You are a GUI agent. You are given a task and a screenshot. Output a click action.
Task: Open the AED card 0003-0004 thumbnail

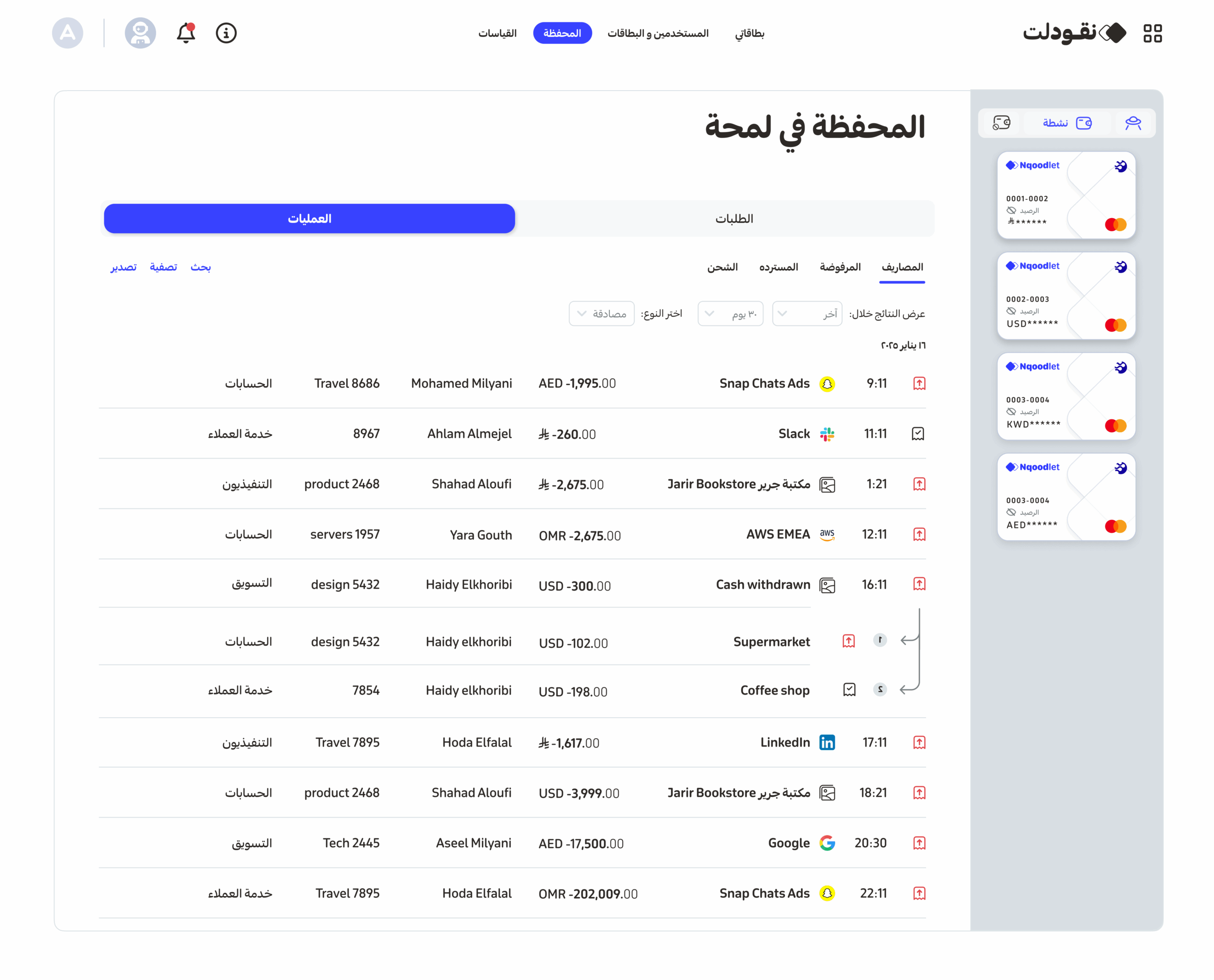coord(1066,497)
